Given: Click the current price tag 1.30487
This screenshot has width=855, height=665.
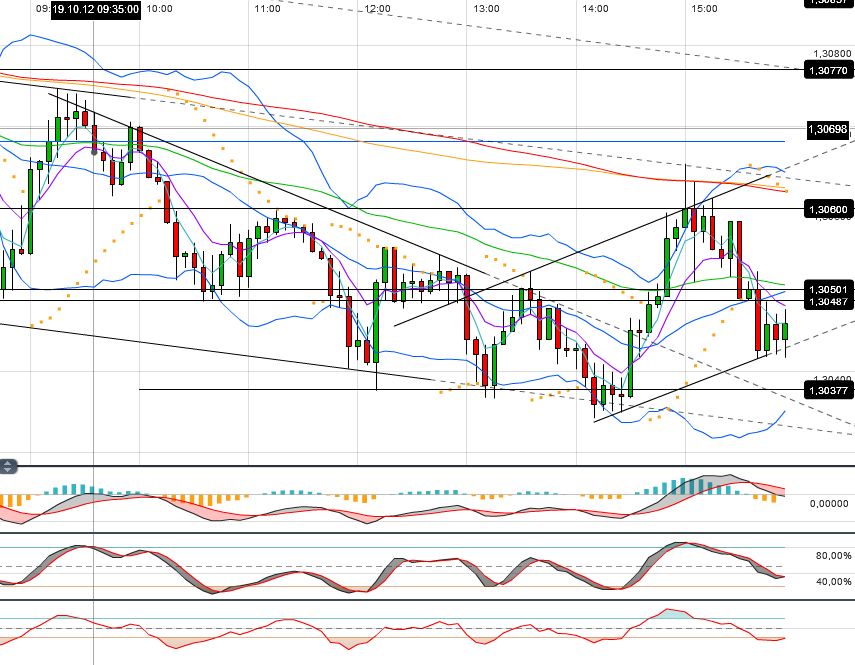Looking at the screenshot, I should 826,300.
